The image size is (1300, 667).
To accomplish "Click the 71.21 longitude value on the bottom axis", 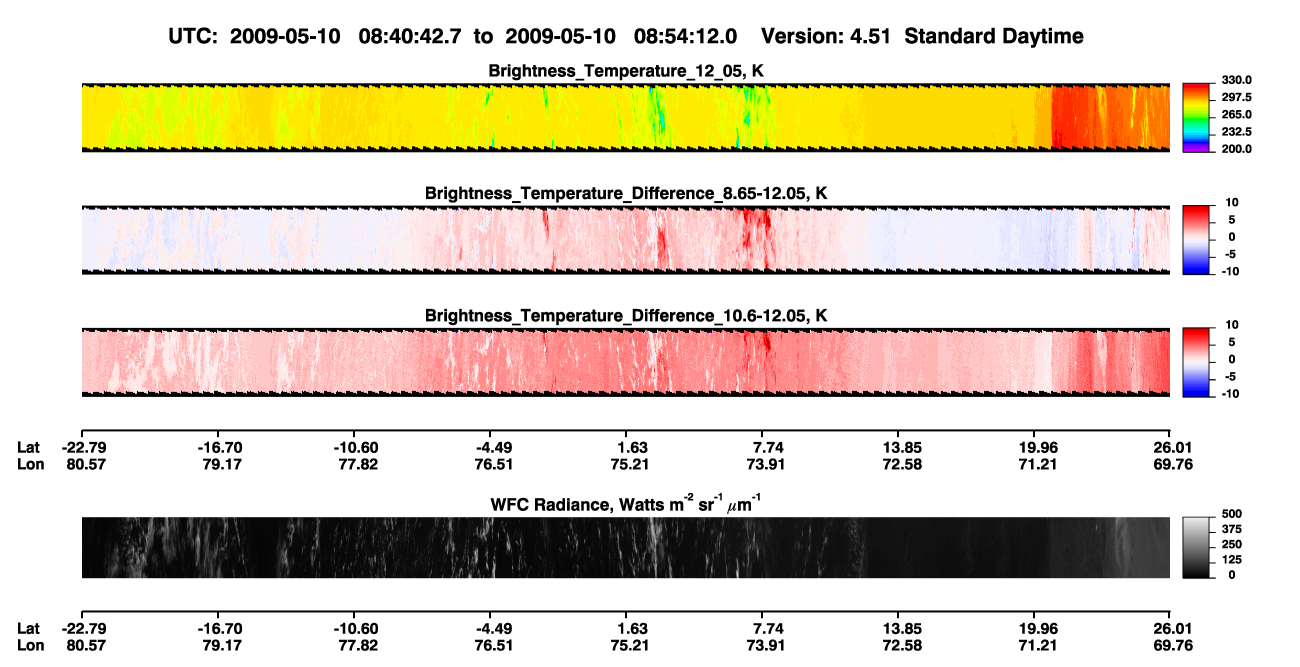I will coord(1036,645).
